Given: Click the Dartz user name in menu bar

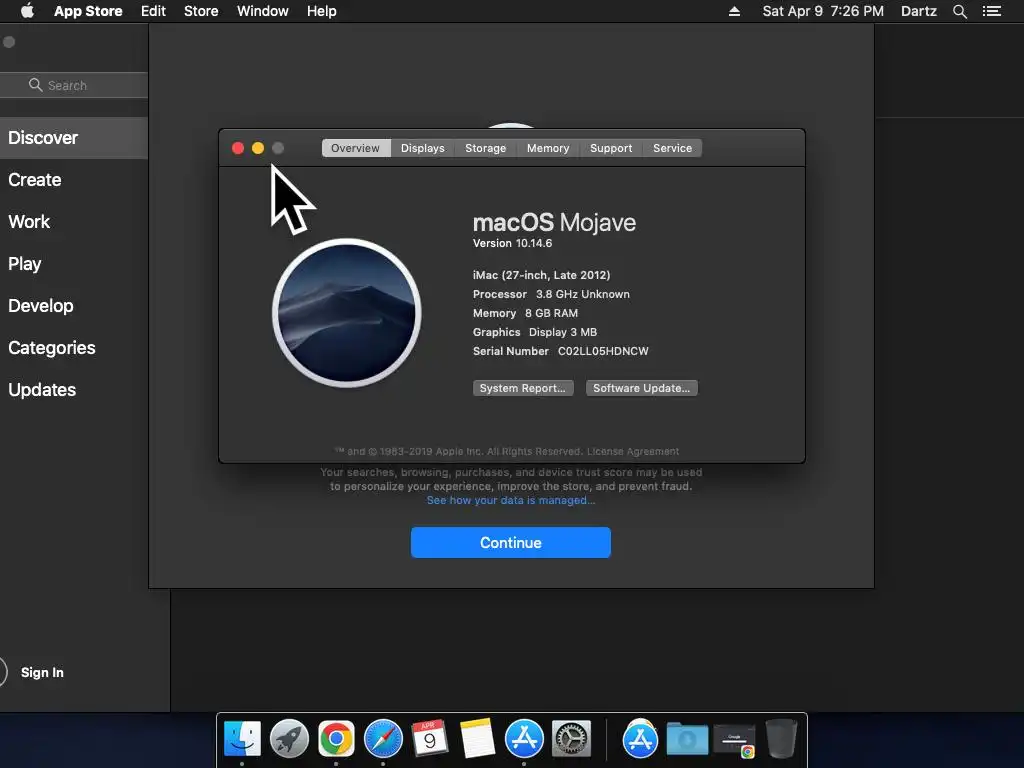Looking at the screenshot, I should (x=919, y=11).
